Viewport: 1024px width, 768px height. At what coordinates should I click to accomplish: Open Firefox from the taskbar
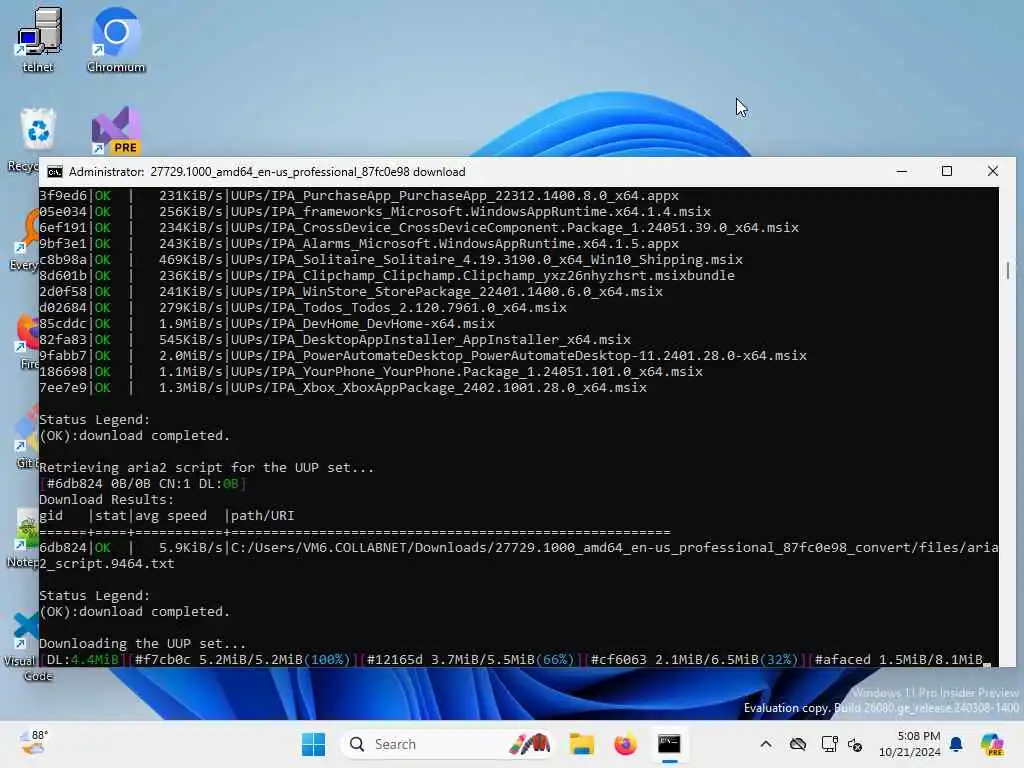pyautogui.click(x=625, y=744)
